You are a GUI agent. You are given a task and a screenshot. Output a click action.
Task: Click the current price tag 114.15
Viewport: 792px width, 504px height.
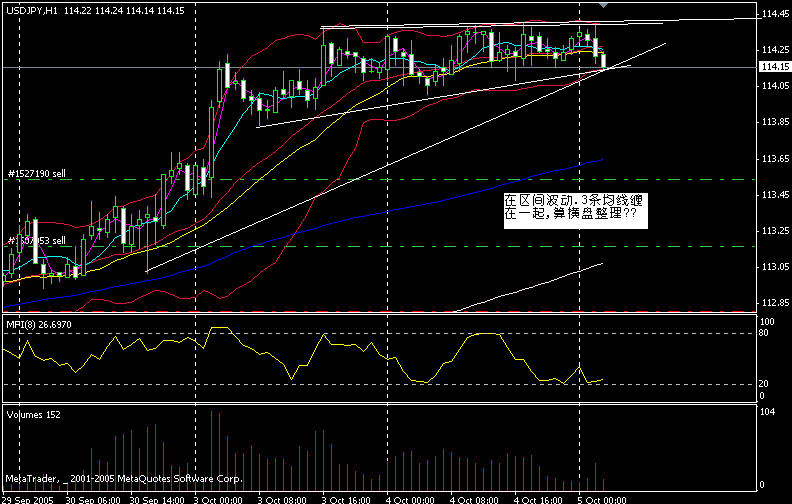pyautogui.click(x=775, y=67)
